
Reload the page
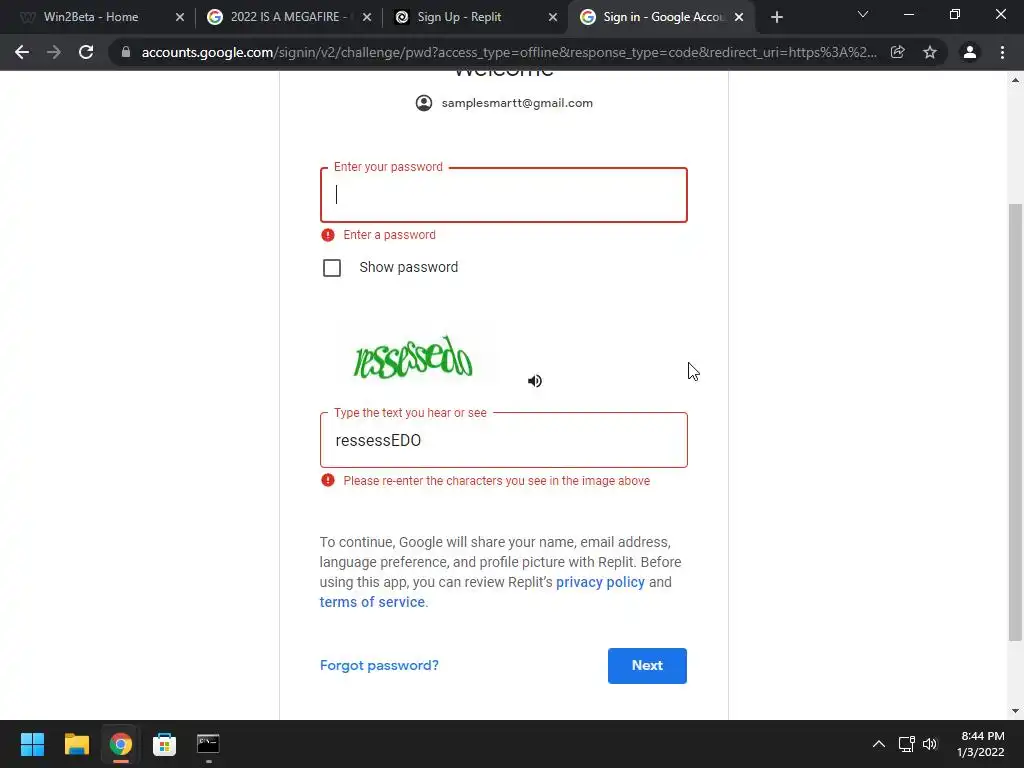[86, 52]
